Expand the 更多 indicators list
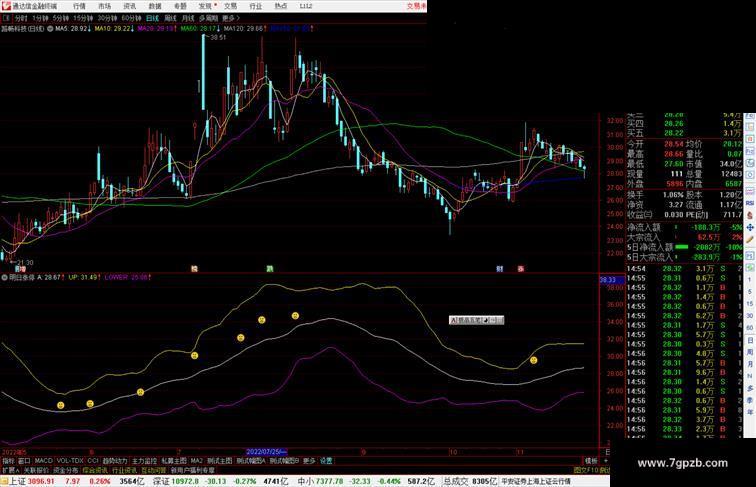This screenshot has width=756, height=487. pos(309,461)
